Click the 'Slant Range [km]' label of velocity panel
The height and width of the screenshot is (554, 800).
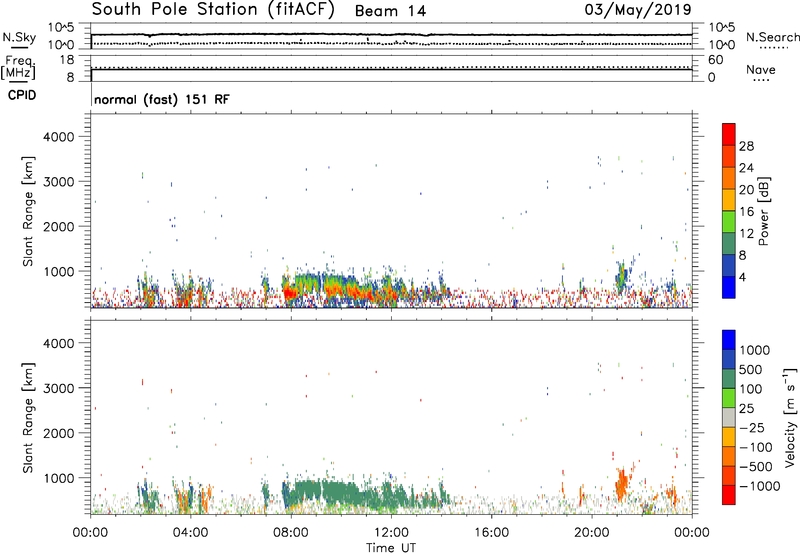tap(28, 418)
